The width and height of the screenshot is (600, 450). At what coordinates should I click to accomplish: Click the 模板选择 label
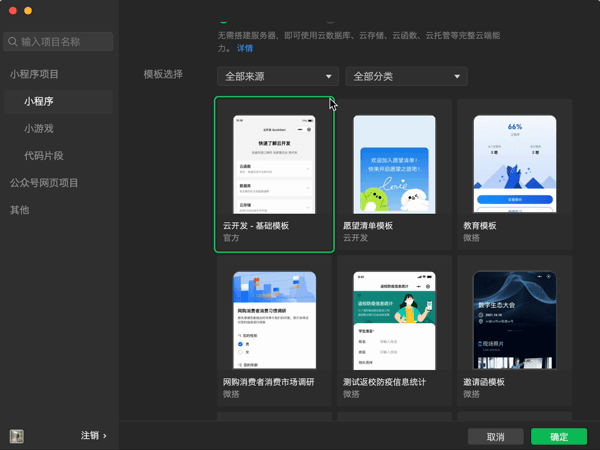pyautogui.click(x=163, y=74)
